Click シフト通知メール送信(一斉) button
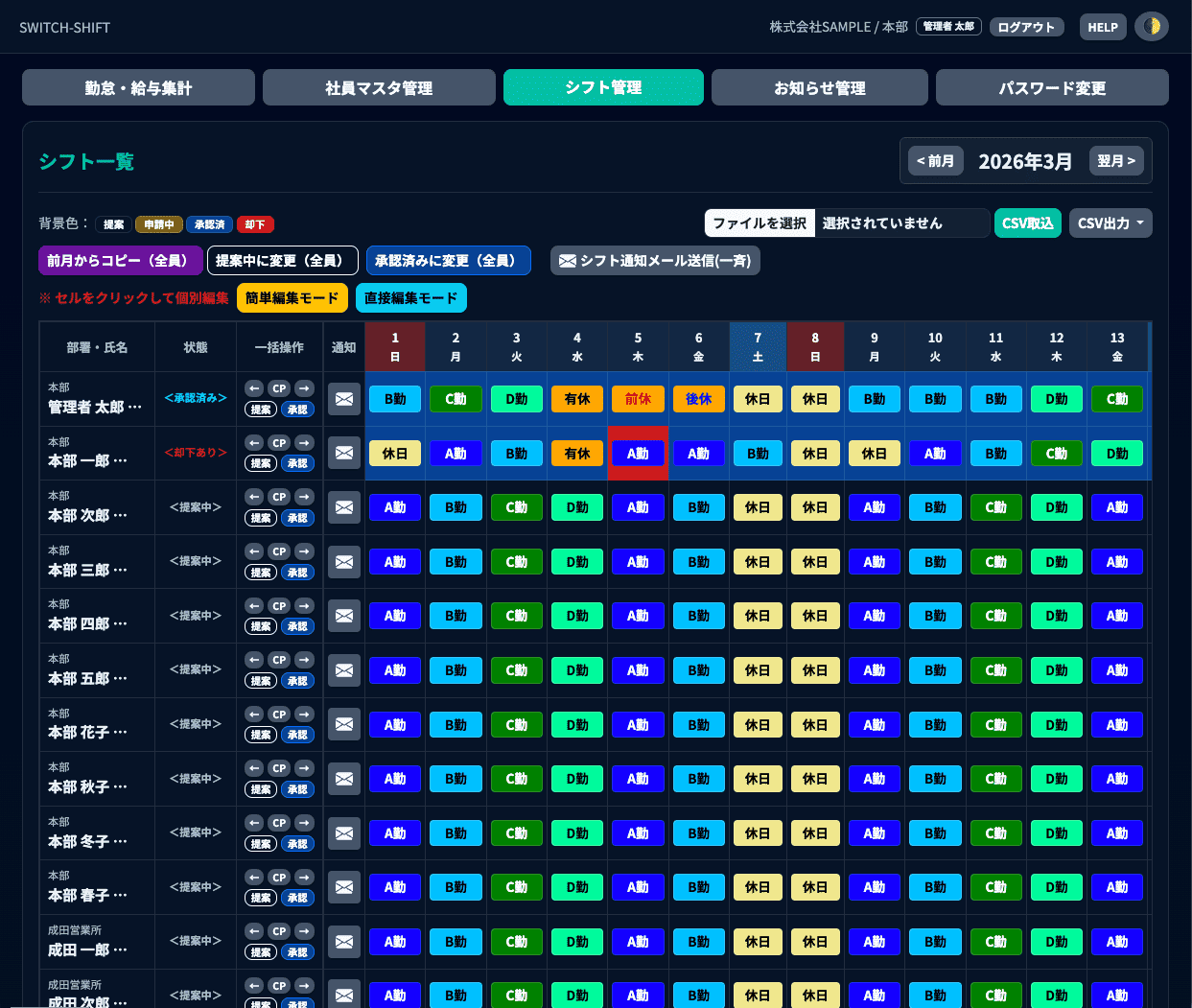 (x=655, y=261)
